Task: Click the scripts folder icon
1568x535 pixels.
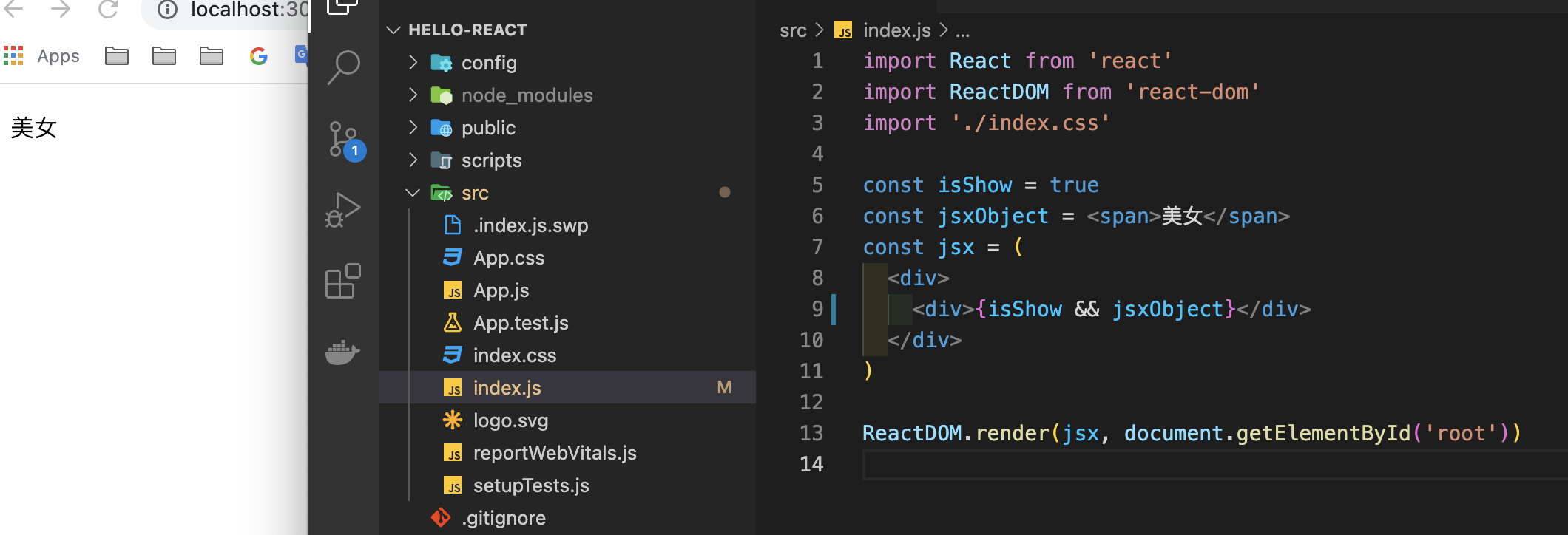Action: pos(442,160)
